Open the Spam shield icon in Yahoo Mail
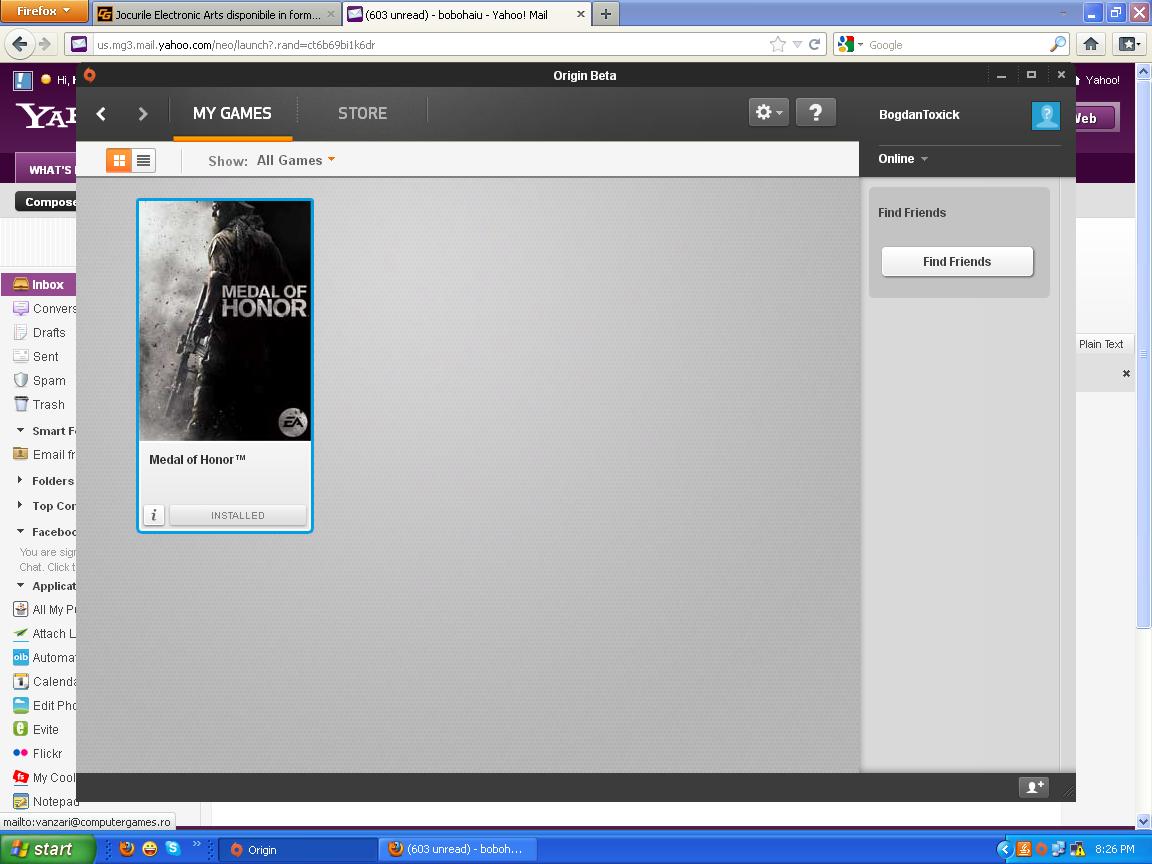Viewport: 1152px width, 864px height. pos(21,381)
